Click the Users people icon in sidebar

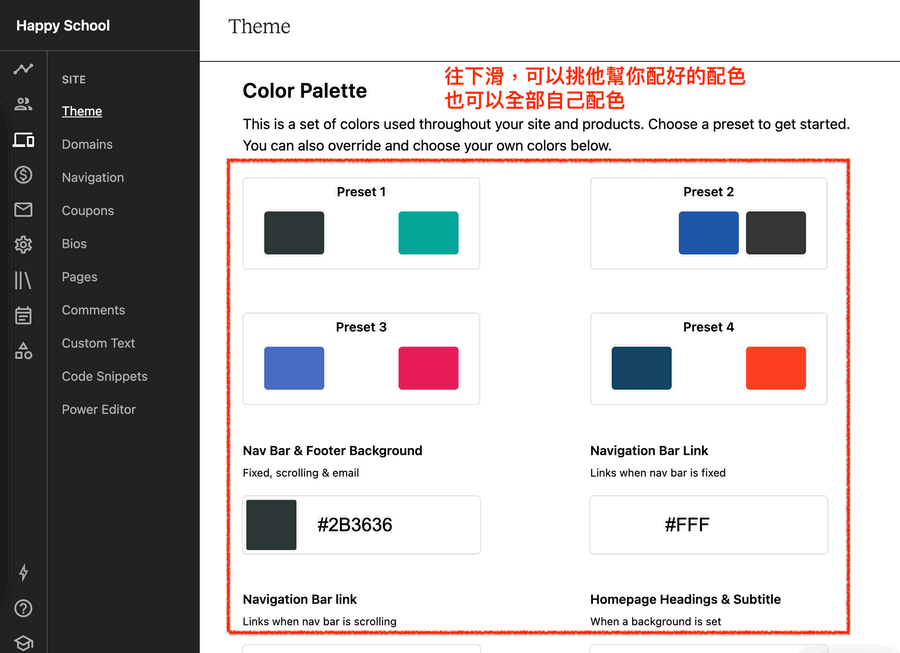coord(23,105)
